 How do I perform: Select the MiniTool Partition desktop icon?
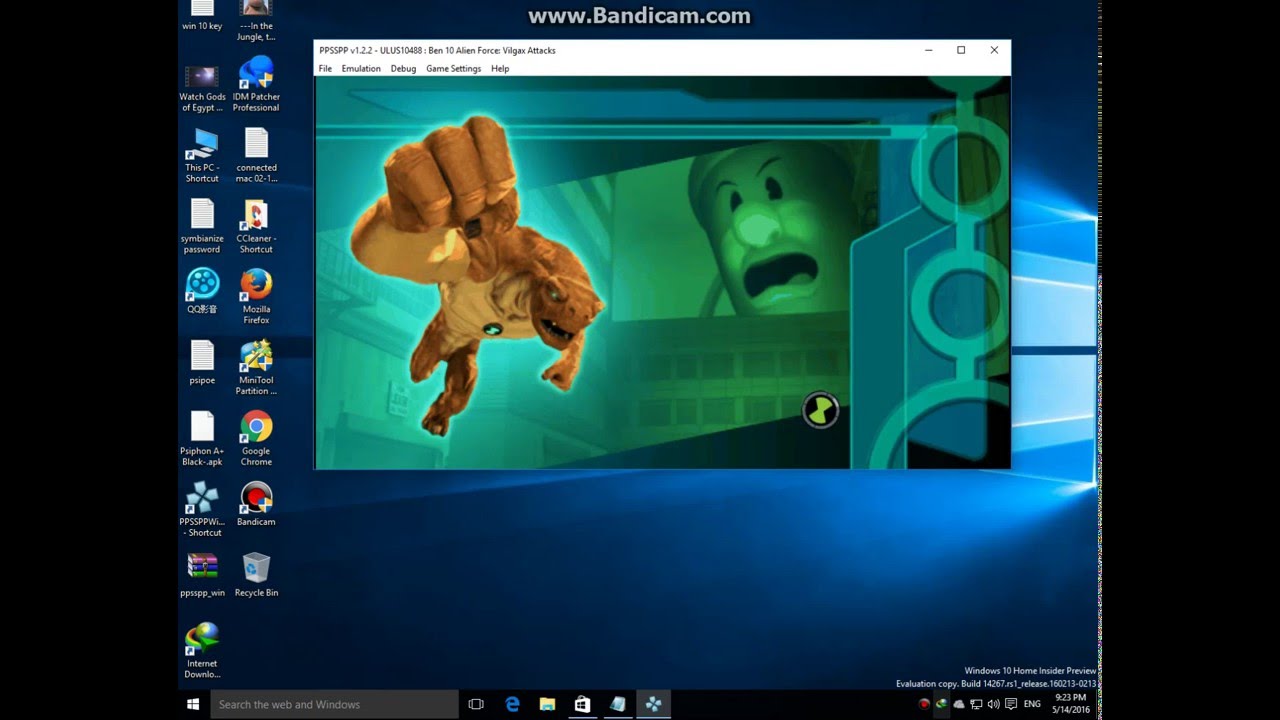click(x=256, y=368)
